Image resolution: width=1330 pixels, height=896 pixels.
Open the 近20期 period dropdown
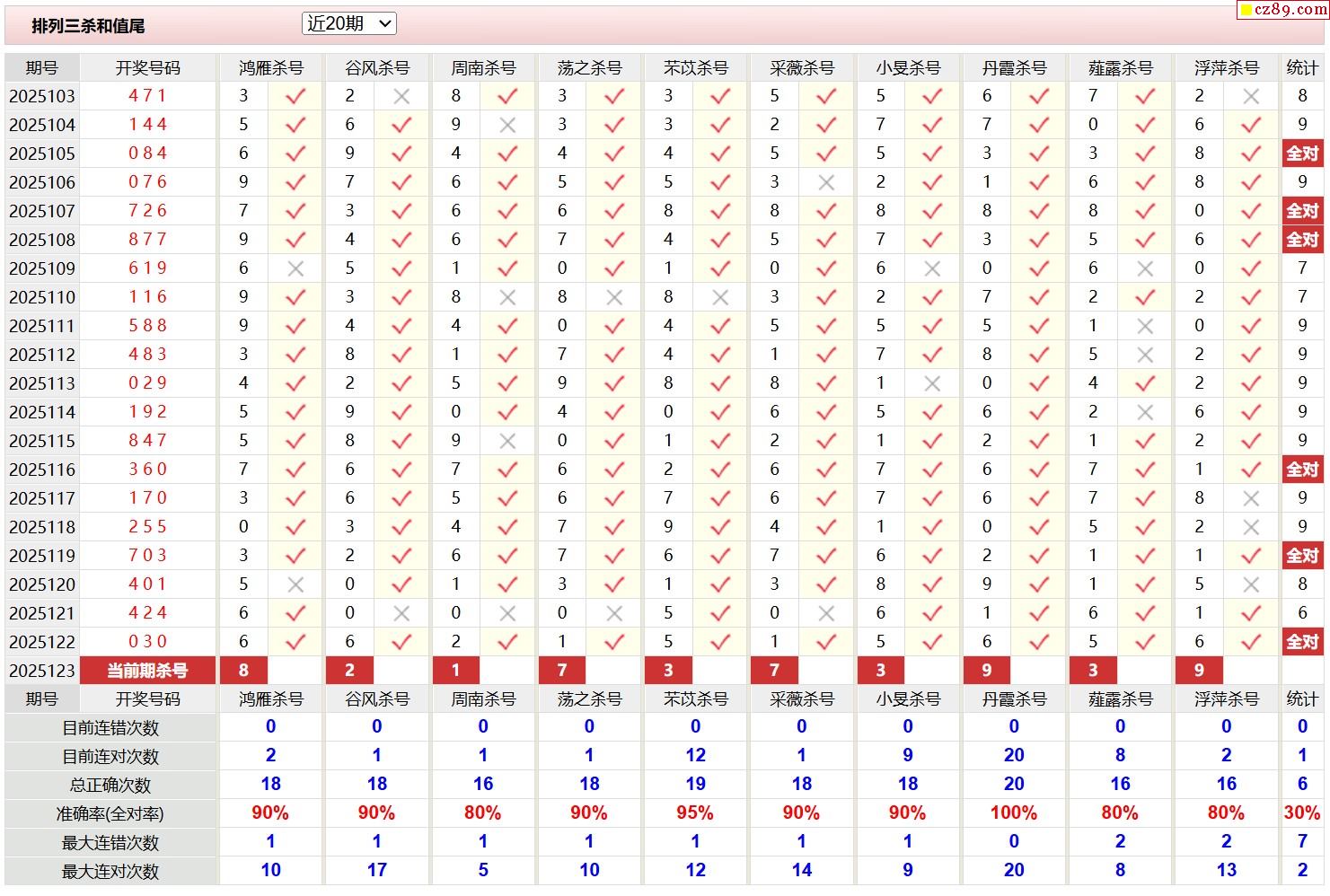tap(349, 24)
